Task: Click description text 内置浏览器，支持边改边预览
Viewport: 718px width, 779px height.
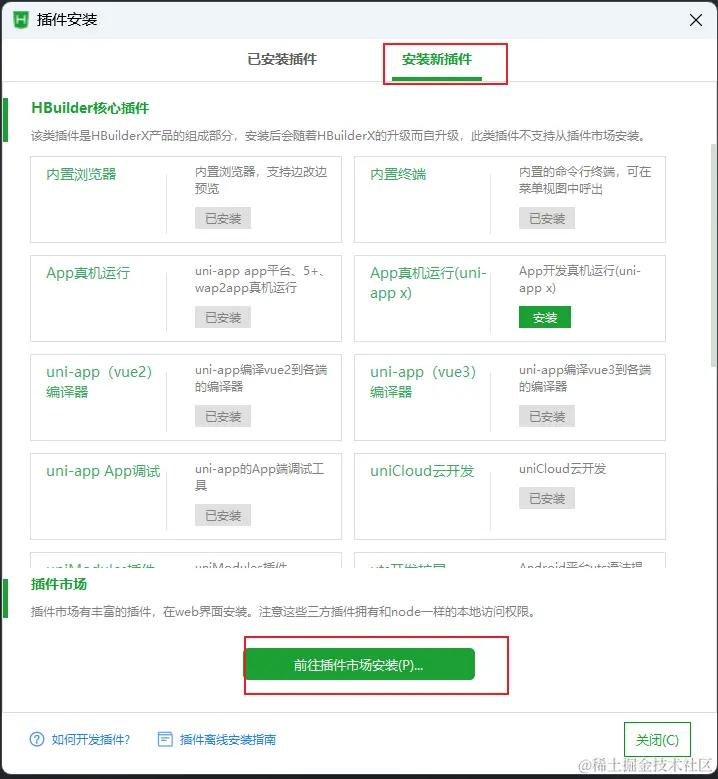Action: (261, 180)
